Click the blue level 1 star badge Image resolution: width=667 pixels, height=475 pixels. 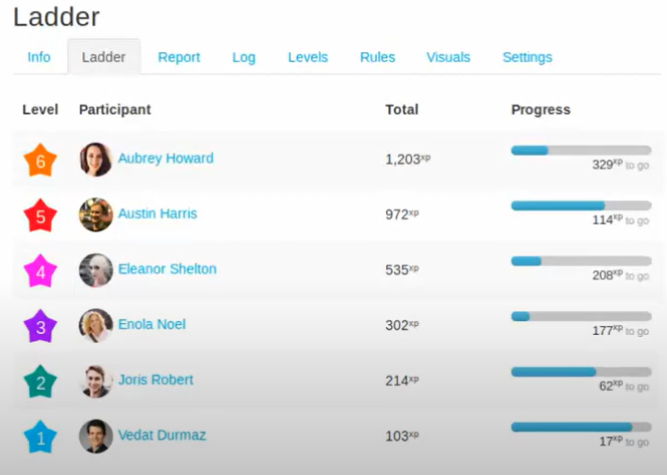tap(40, 437)
